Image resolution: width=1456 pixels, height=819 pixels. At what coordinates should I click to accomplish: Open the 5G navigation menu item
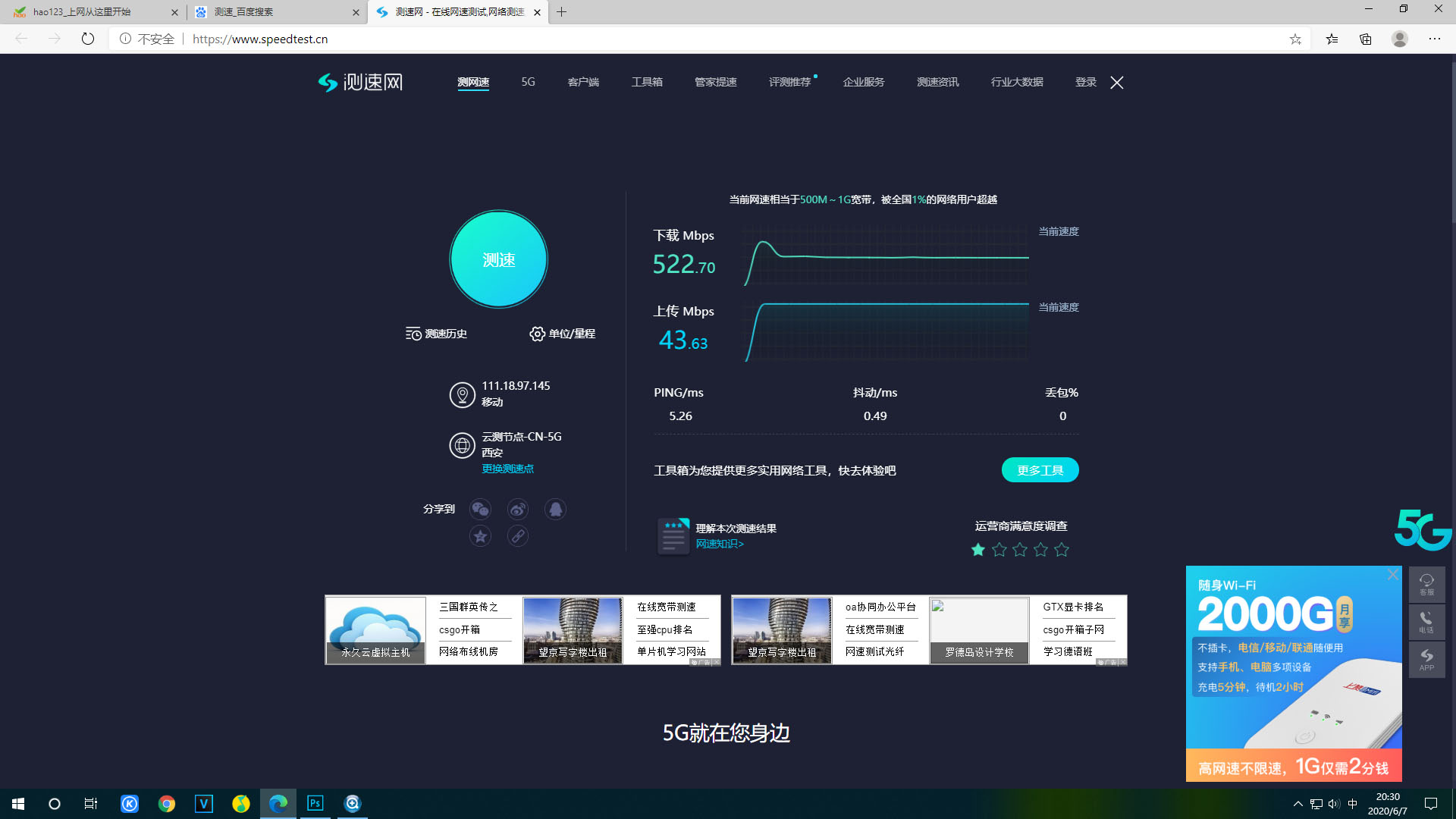528,82
